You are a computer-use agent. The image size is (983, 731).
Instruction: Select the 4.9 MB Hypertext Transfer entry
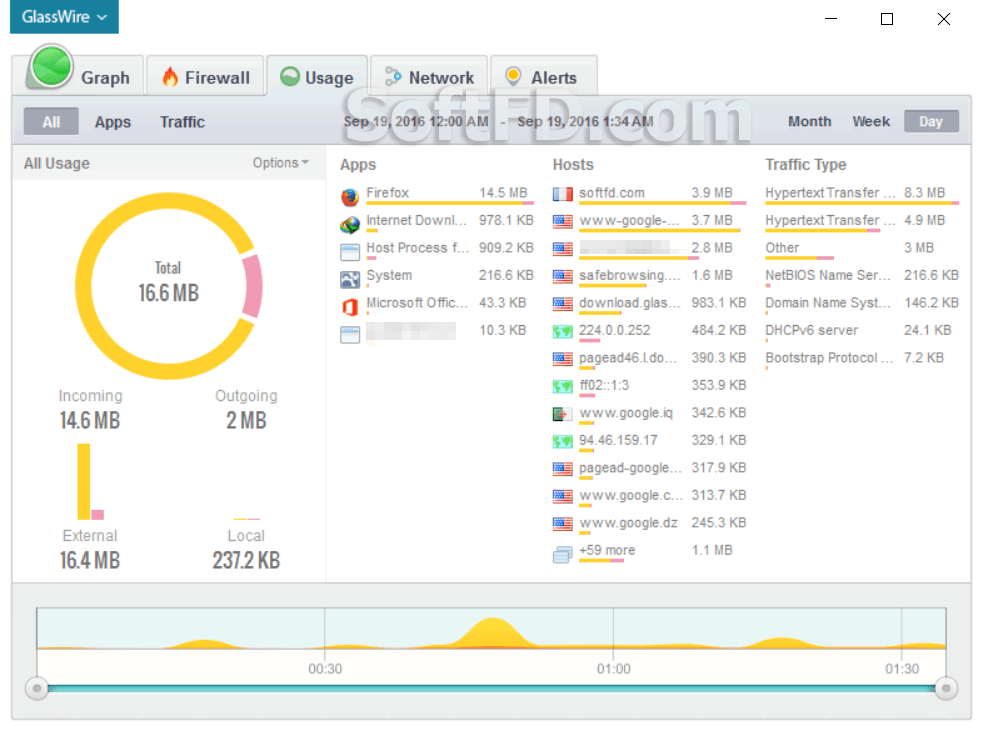[x=862, y=221]
